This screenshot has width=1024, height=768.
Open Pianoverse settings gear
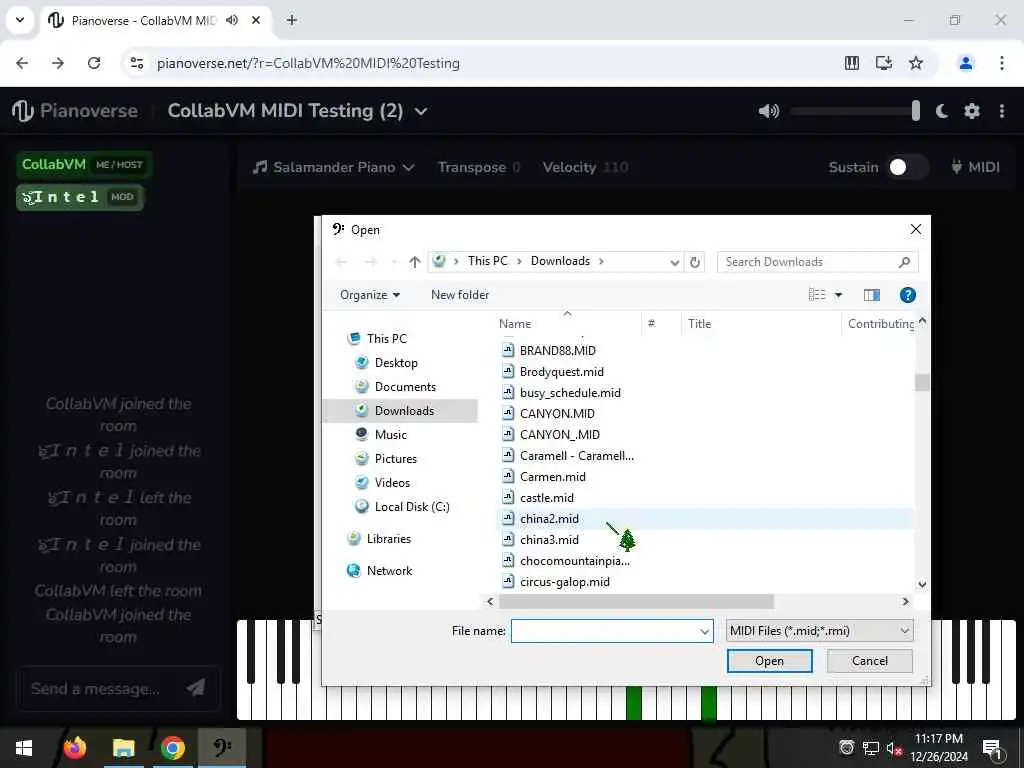(x=972, y=111)
